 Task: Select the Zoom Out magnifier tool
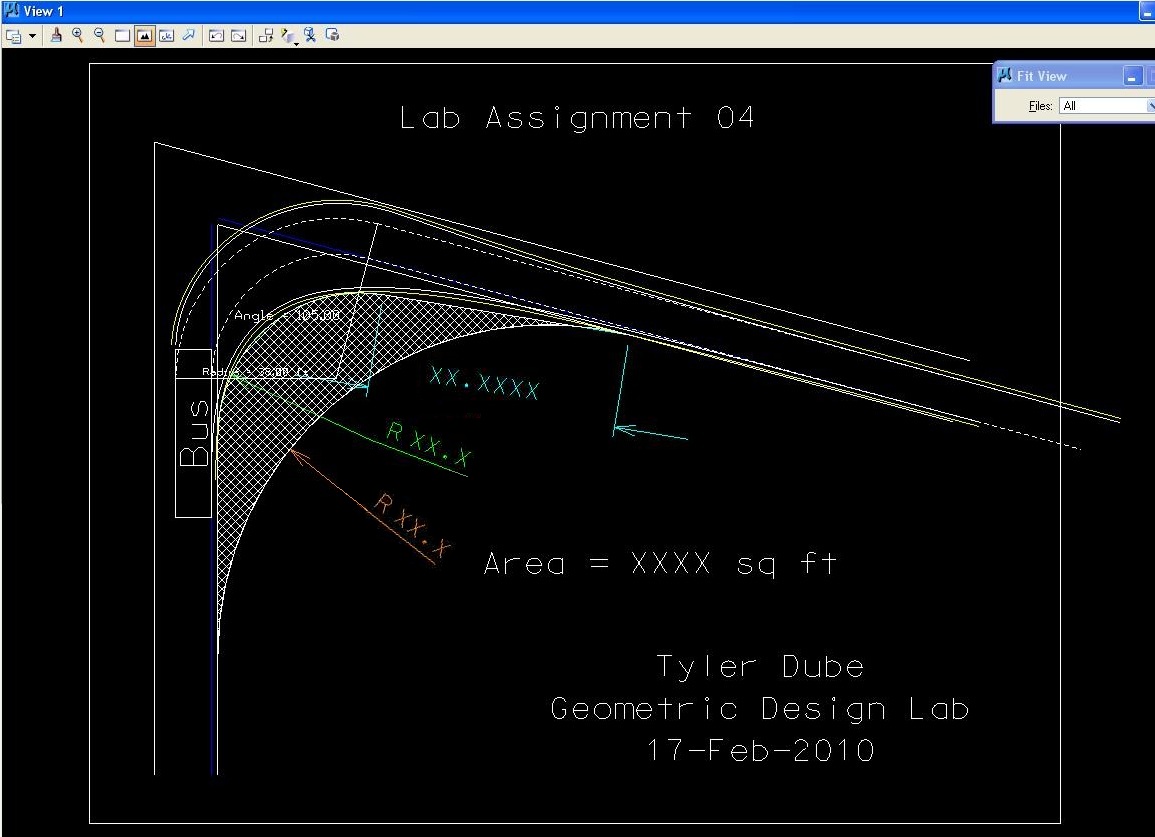[99, 35]
